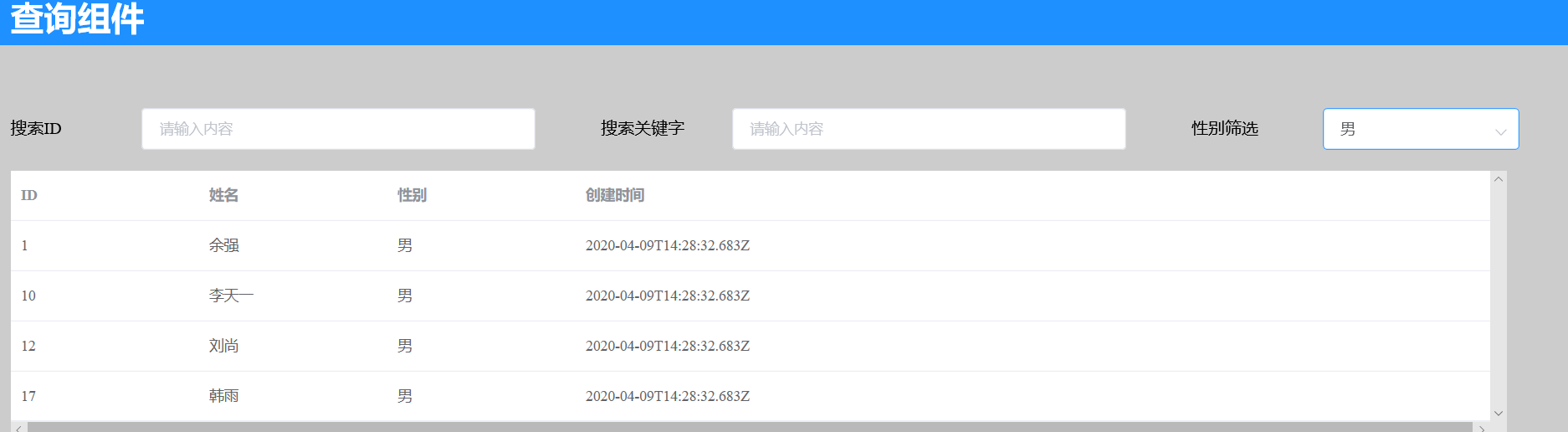Click creation time in 刘尚 row
The width and height of the screenshot is (1568, 432).
(x=668, y=346)
